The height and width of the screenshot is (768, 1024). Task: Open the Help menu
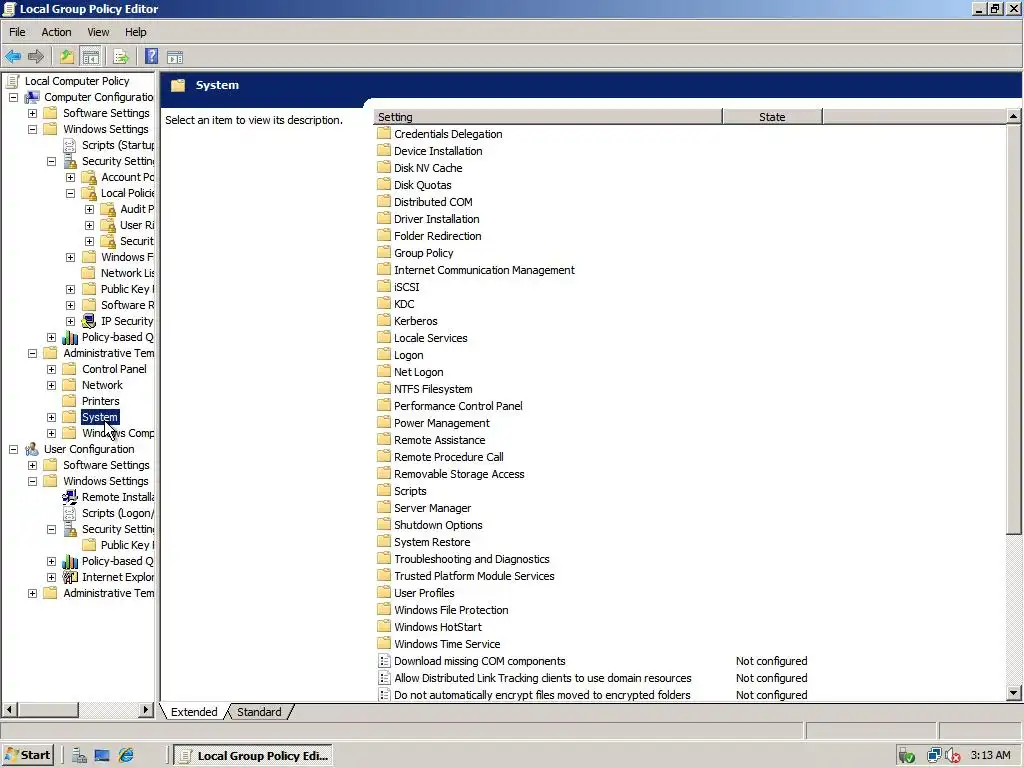(x=136, y=32)
